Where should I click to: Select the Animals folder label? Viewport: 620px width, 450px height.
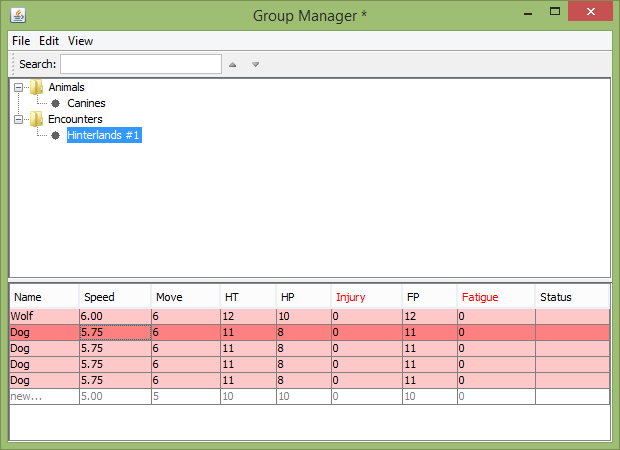coord(66,87)
